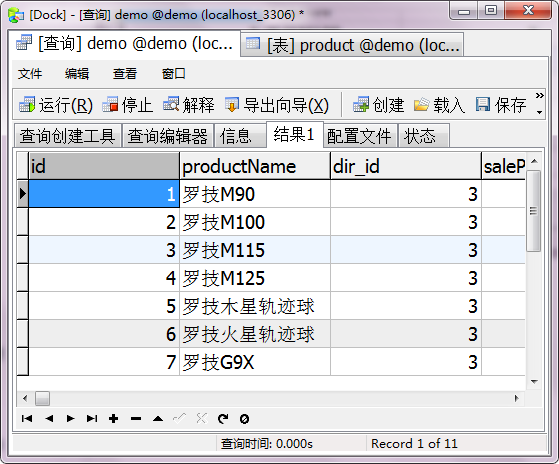The height and width of the screenshot is (464, 559).
Task: Click the id column header
Action: point(104,166)
